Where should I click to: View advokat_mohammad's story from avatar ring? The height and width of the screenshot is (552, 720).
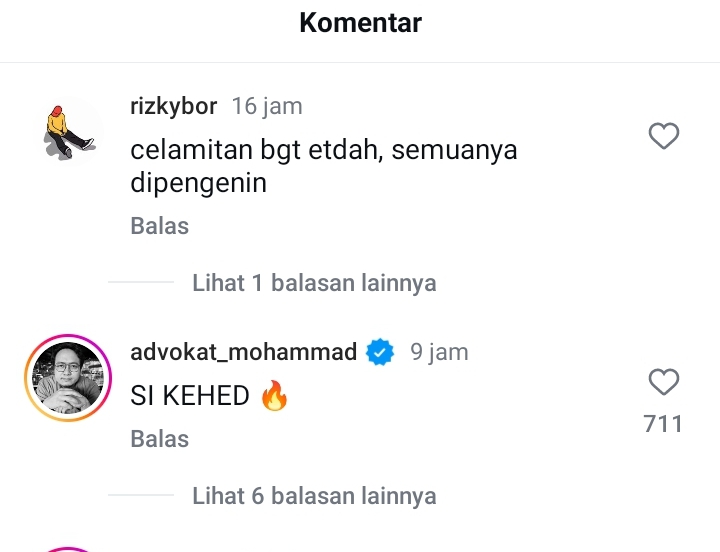tap(68, 377)
